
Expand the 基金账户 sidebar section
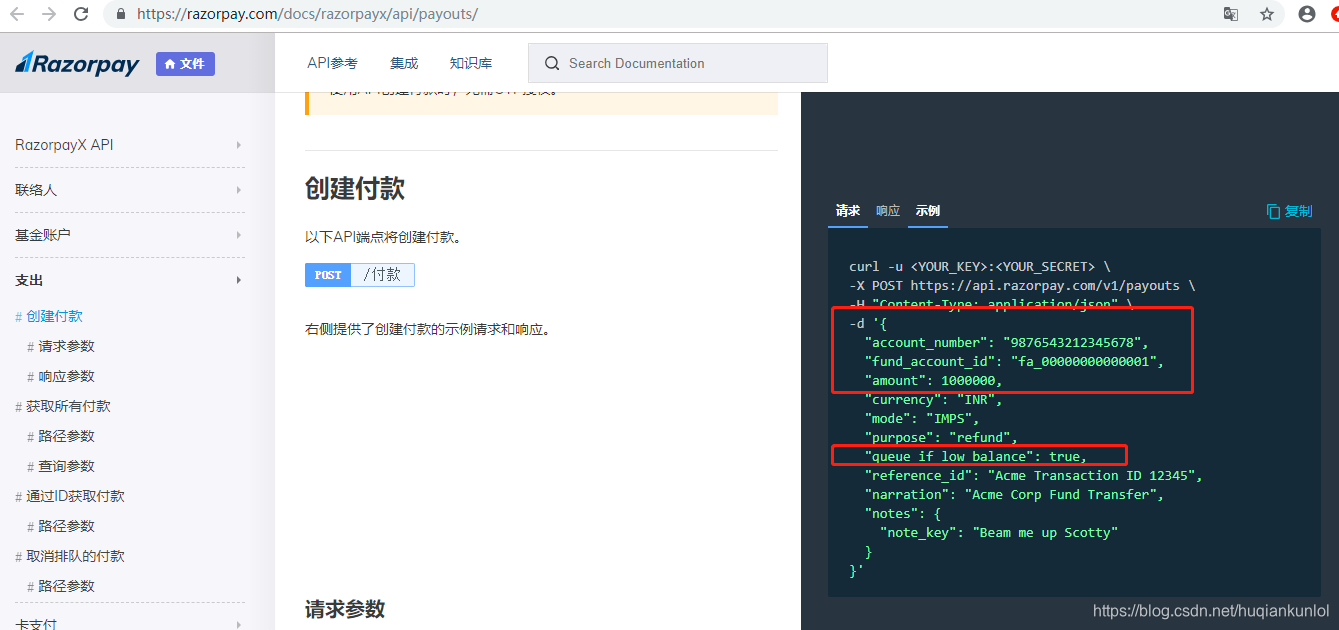point(129,235)
